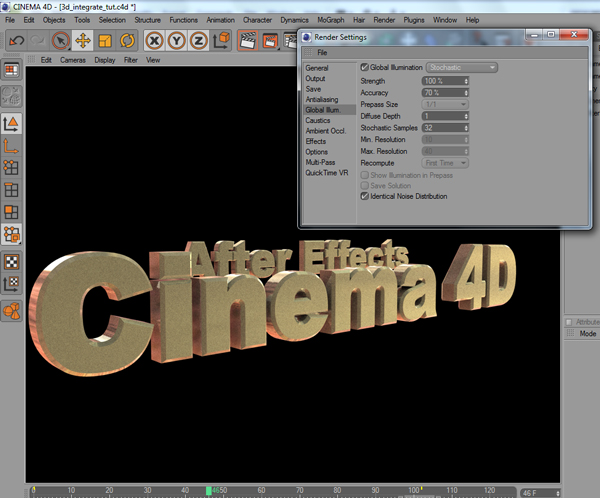Viewport: 600px width, 498px height.
Task: Open File menu in Render Settings
Action: coord(322,52)
